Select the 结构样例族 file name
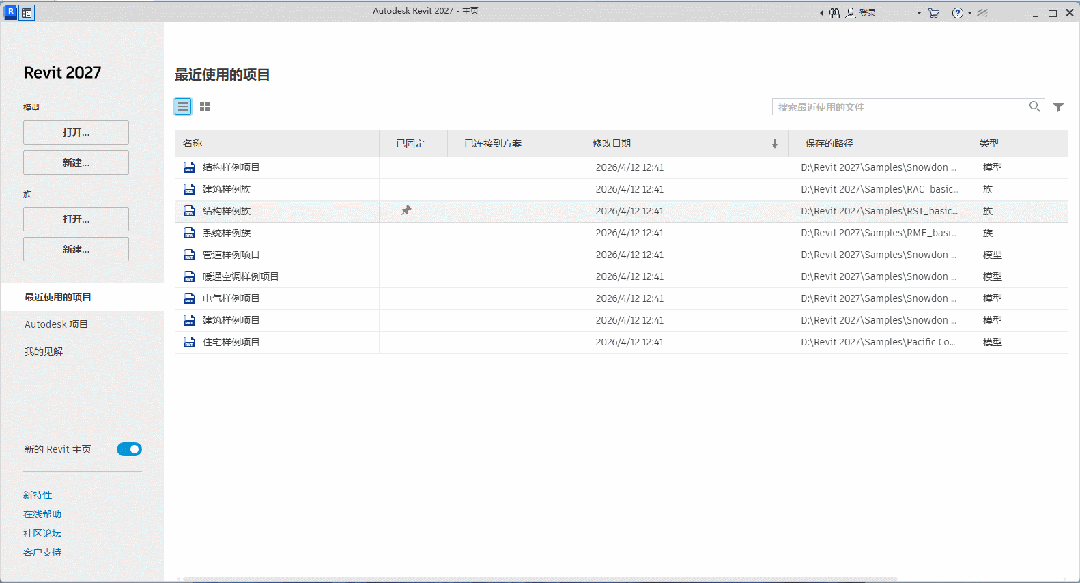 (227, 211)
